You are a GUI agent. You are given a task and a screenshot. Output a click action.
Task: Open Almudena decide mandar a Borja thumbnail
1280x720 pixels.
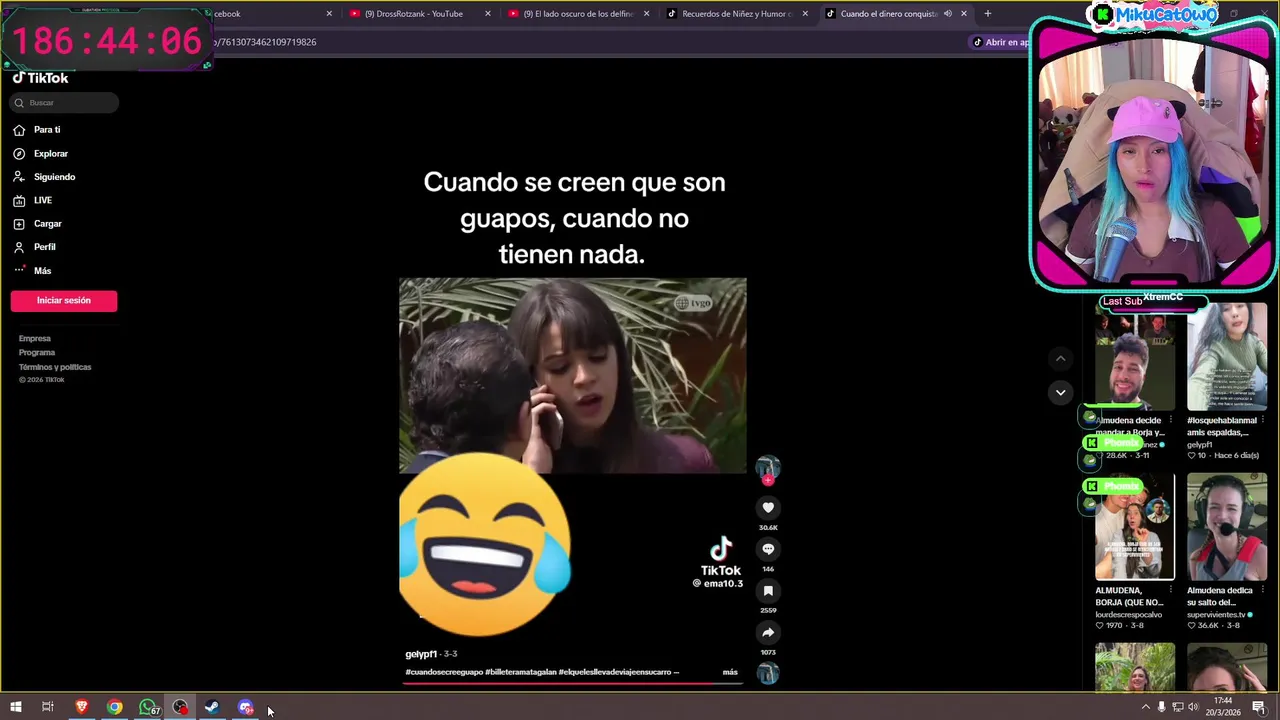tap(1135, 357)
